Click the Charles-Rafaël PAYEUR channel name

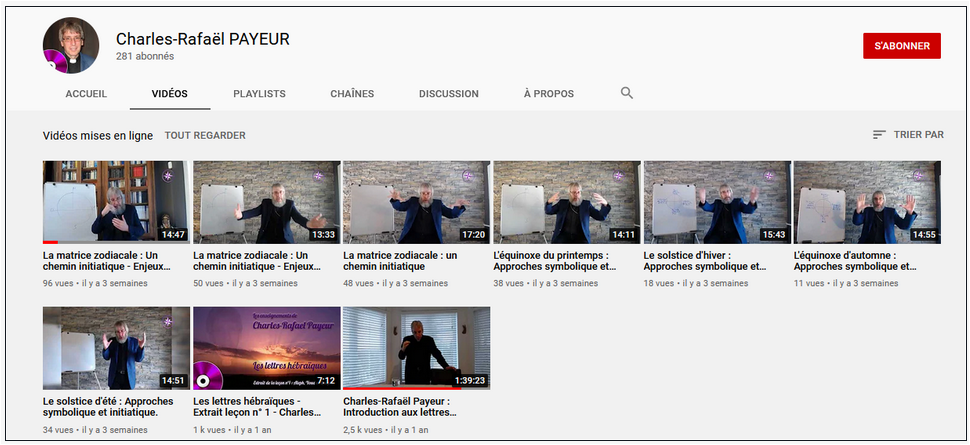click(203, 39)
